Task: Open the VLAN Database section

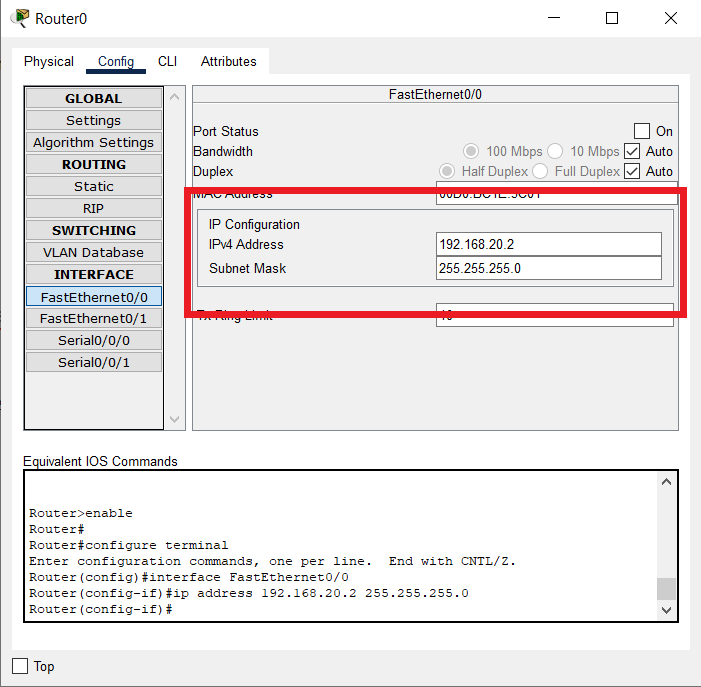Action: (94, 252)
